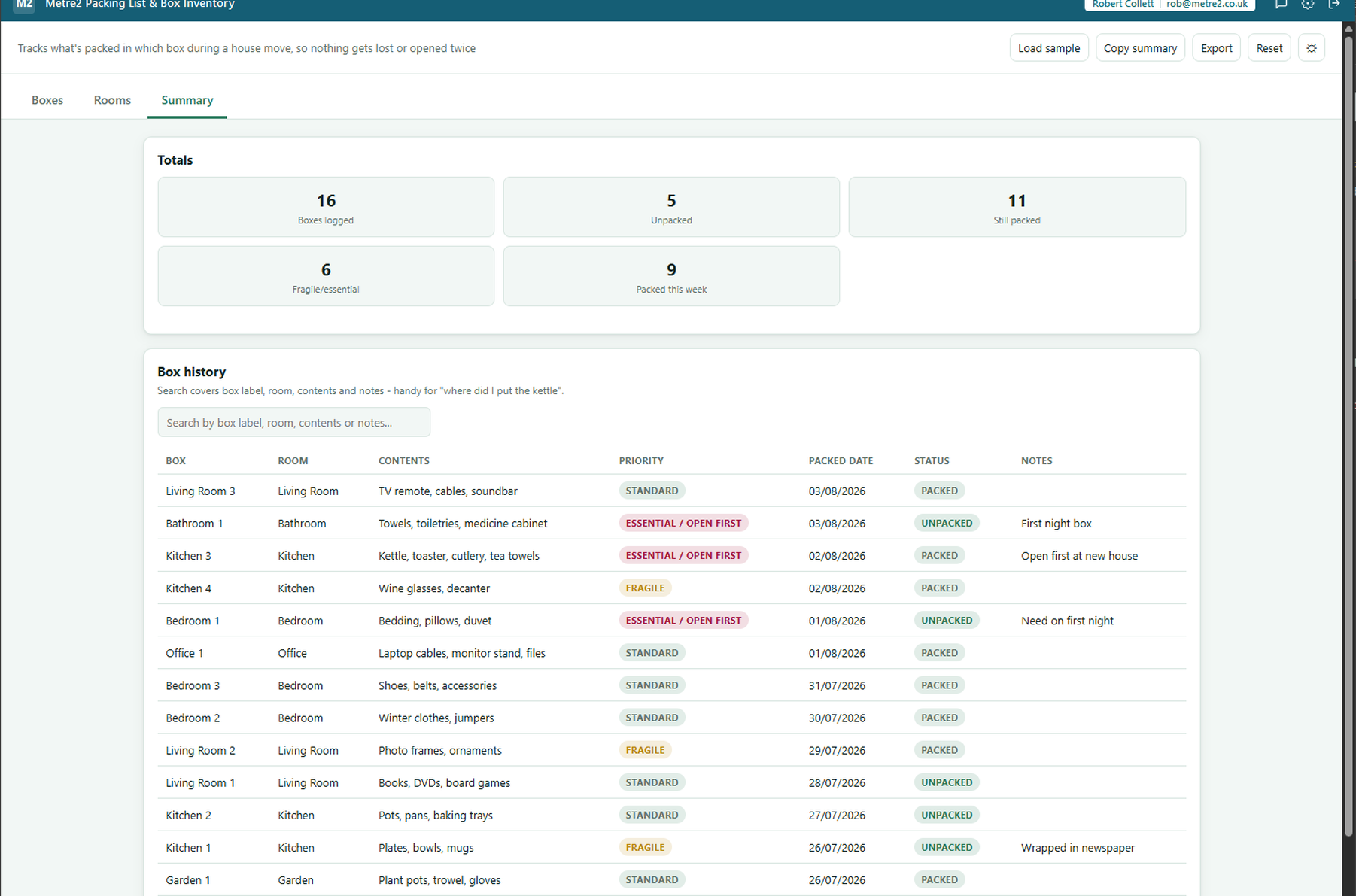Click the Kitchen 3 box label
Screen dimensions: 1356x896
click(188, 556)
